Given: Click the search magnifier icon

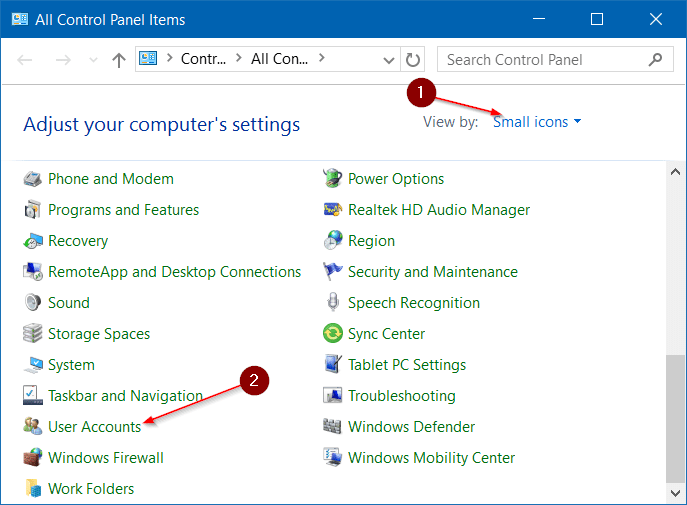Looking at the screenshot, I should click(x=655, y=59).
